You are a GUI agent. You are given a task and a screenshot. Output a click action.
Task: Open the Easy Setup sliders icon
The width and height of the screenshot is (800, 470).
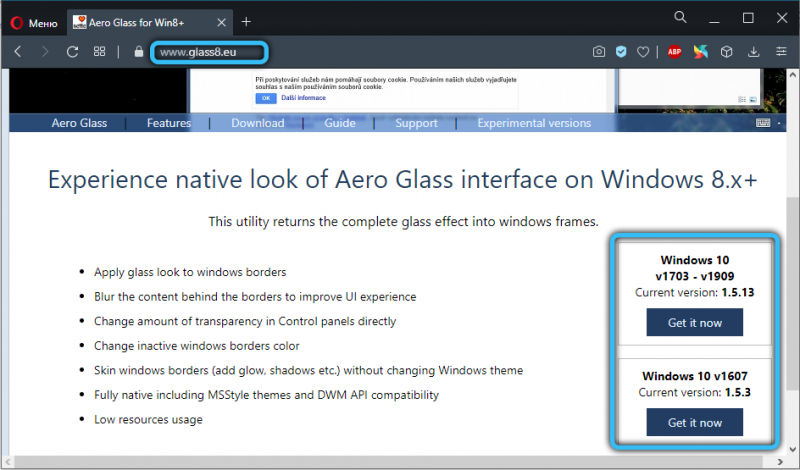coord(781,52)
